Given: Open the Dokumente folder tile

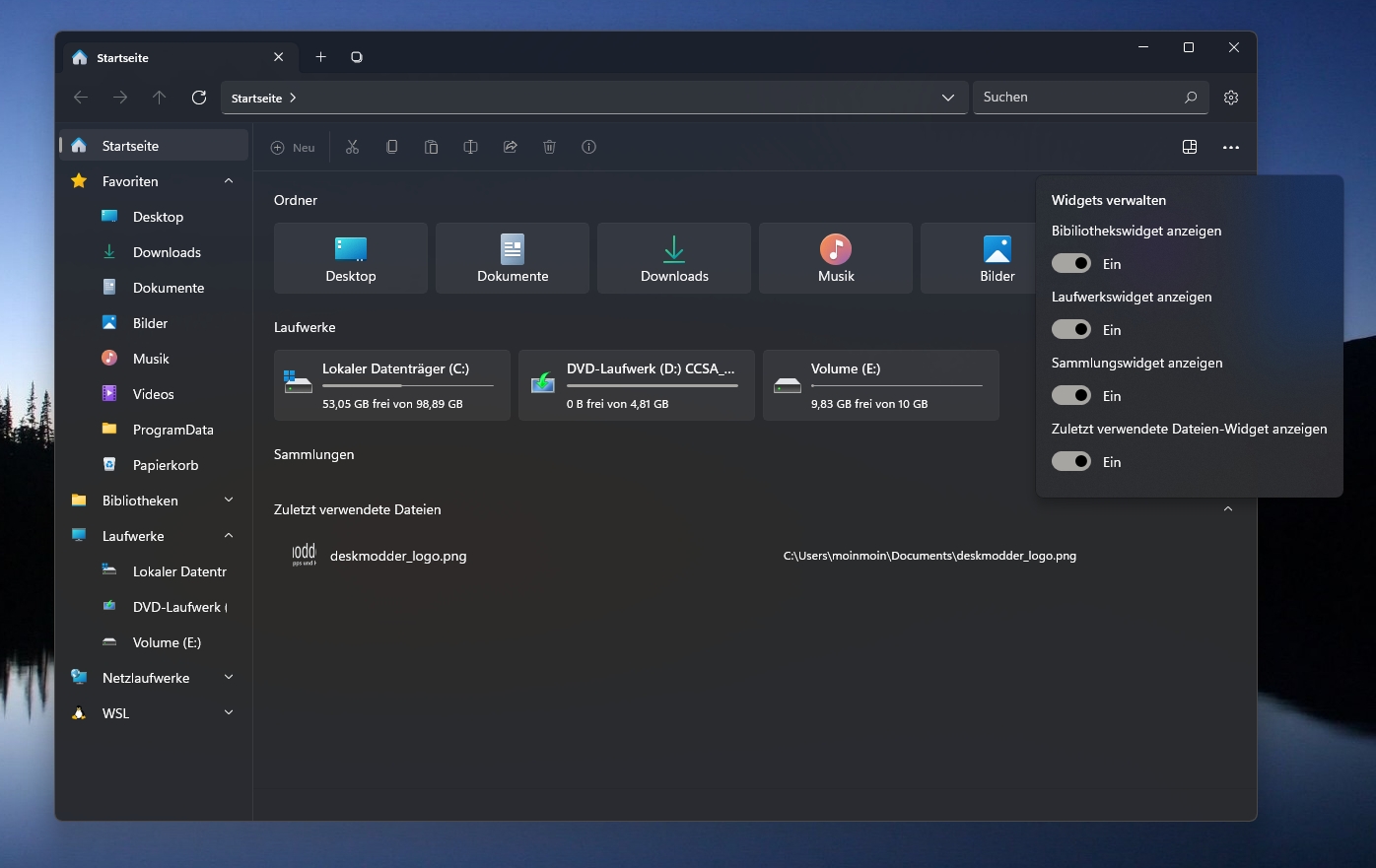Looking at the screenshot, I should coord(513,258).
